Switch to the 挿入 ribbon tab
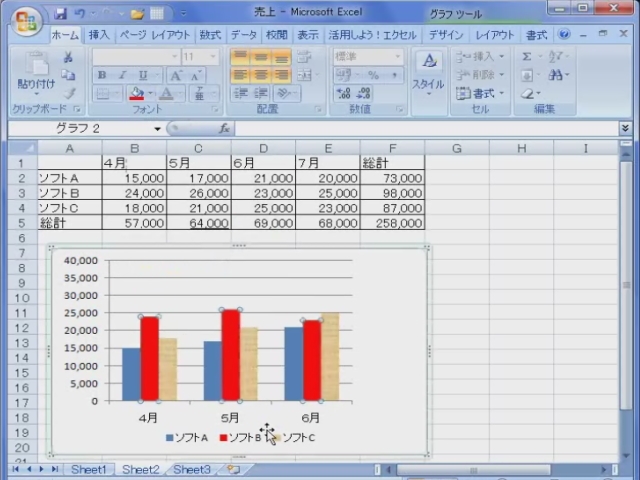This screenshot has height=480, width=640. click(99, 34)
